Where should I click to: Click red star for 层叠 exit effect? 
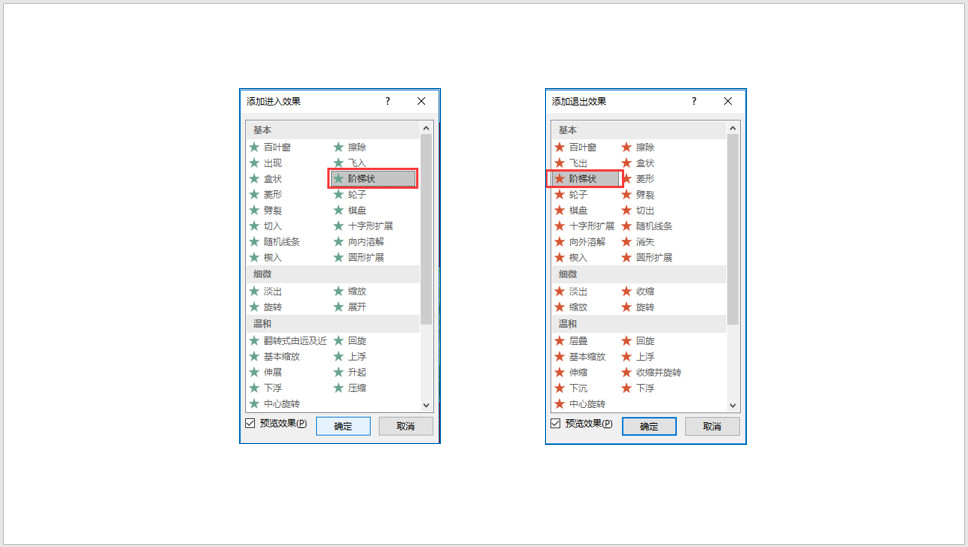pyautogui.click(x=559, y=341)
